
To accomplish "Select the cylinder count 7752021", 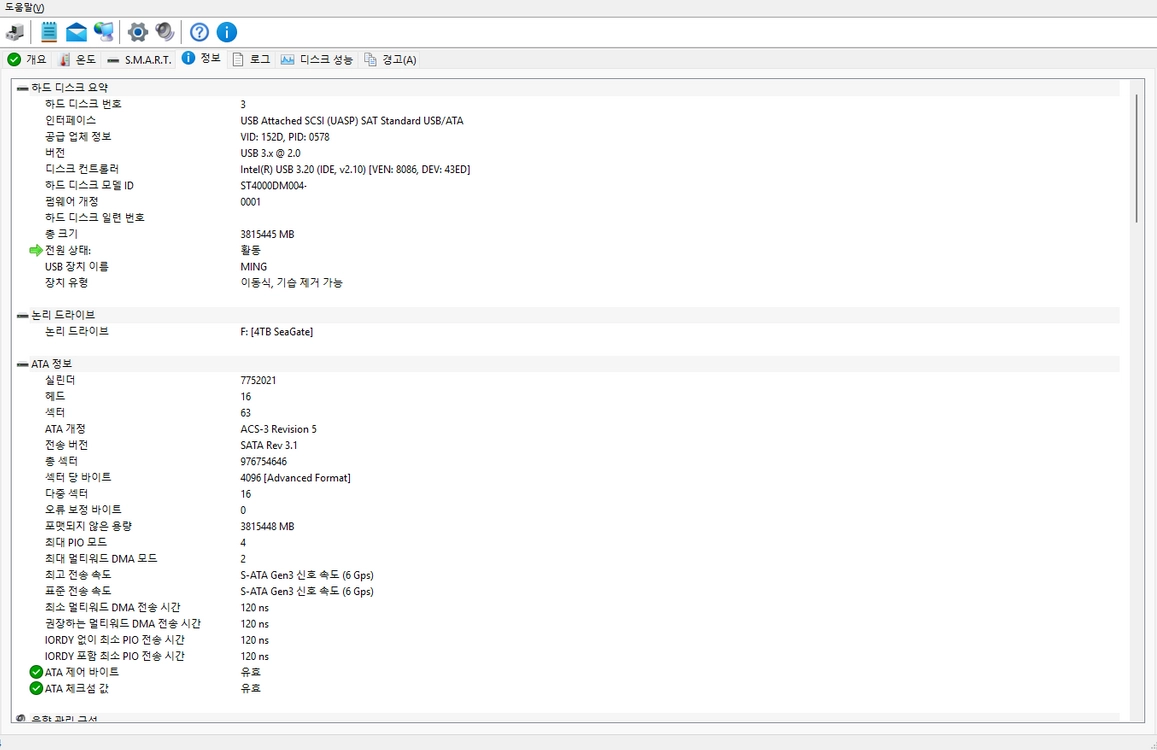I will click(x=258, y=380).
